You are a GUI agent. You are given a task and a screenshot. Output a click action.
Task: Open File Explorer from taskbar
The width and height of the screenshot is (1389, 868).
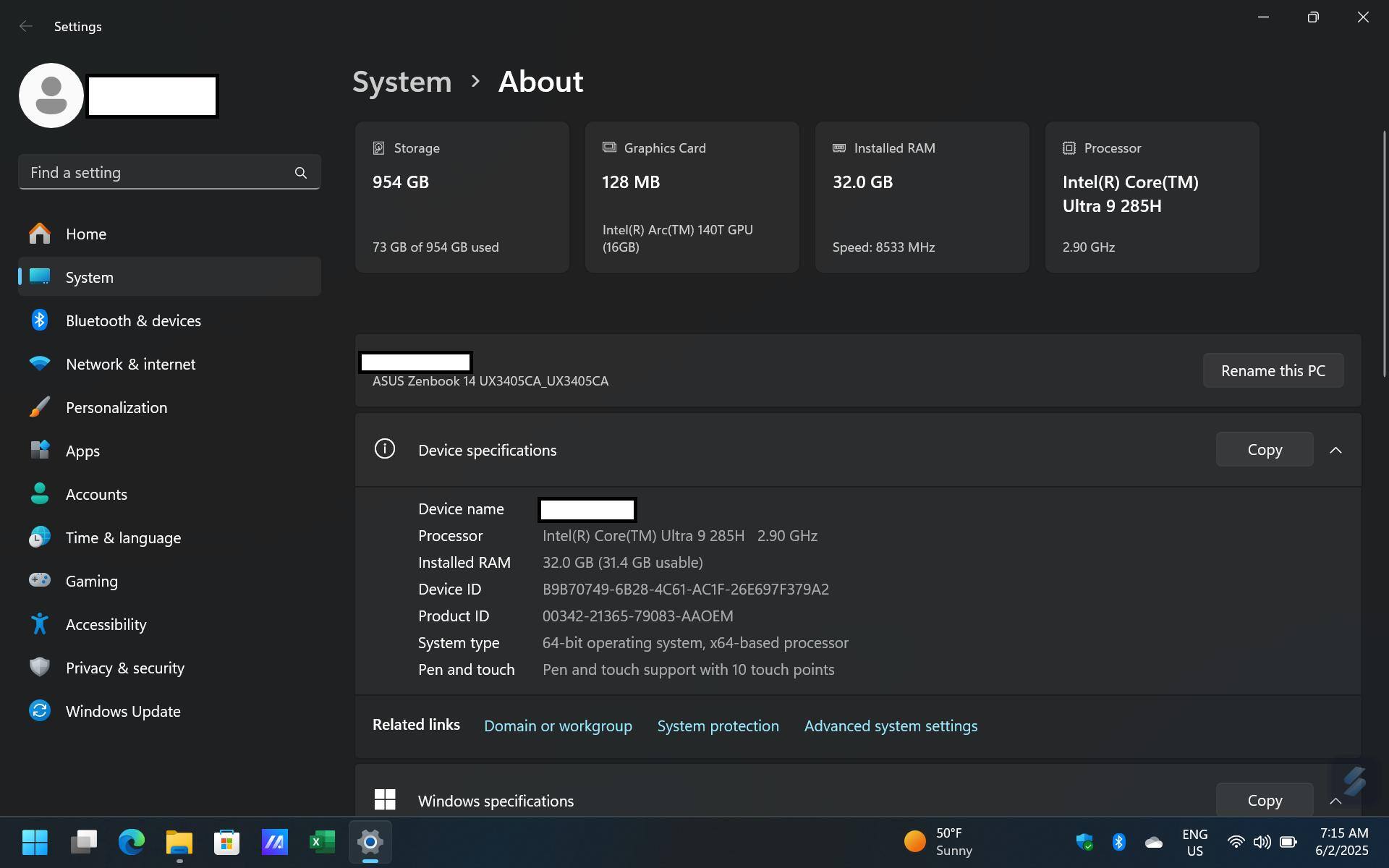179,842
